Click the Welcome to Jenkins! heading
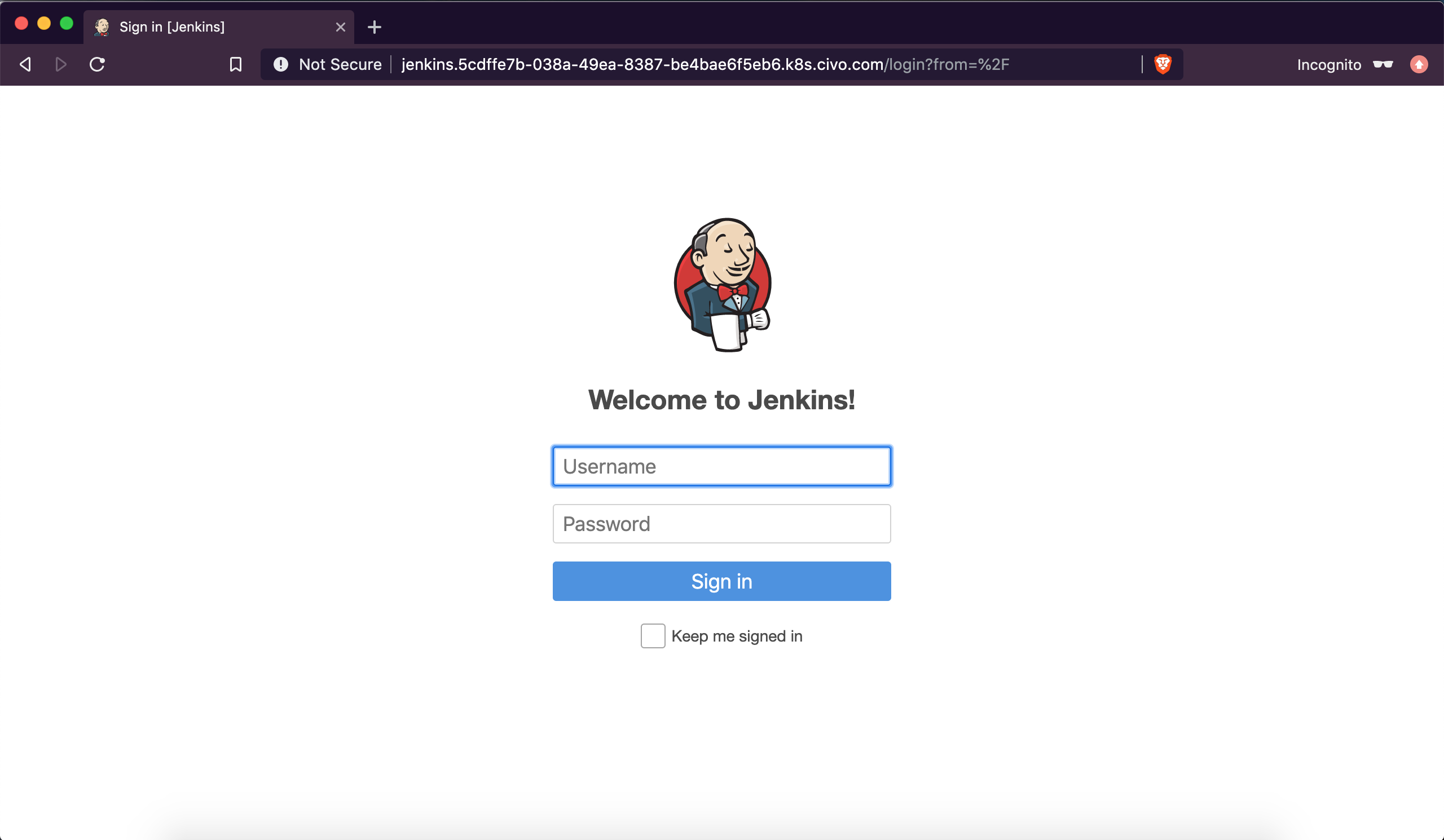This screenshot has width=1444, height=840. point(721,400)
